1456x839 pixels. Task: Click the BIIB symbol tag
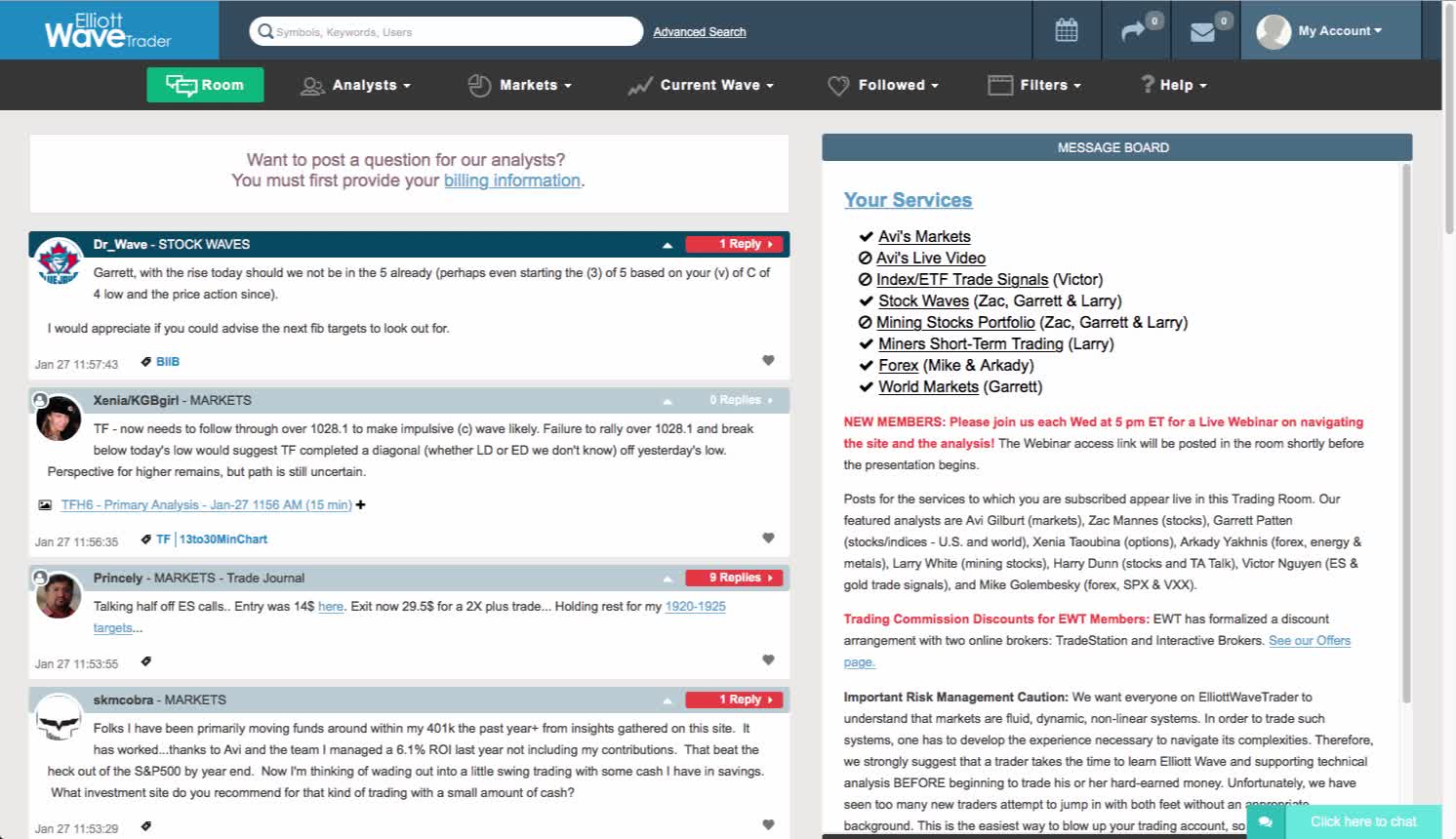(168, 362)
